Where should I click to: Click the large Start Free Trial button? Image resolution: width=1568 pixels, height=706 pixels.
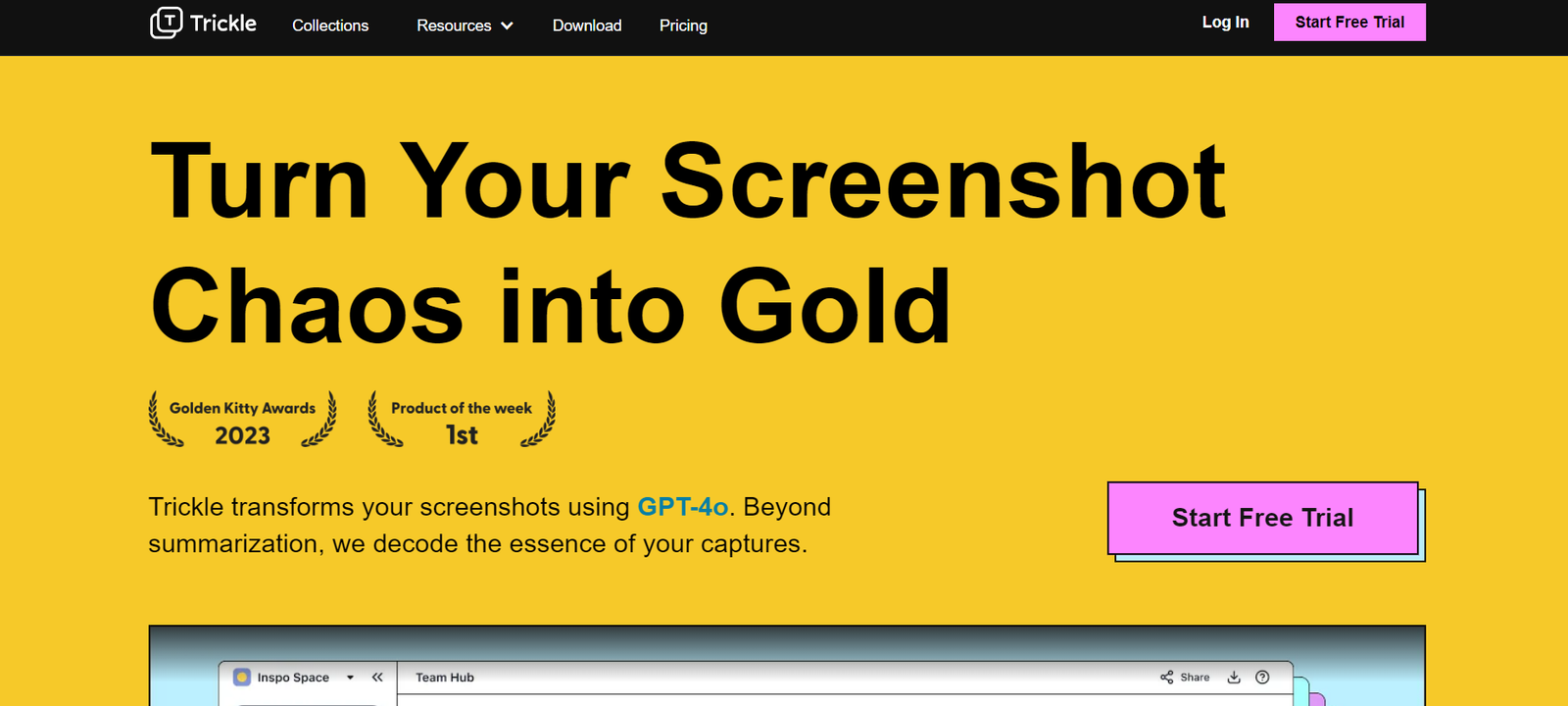tap(1262, 518)
